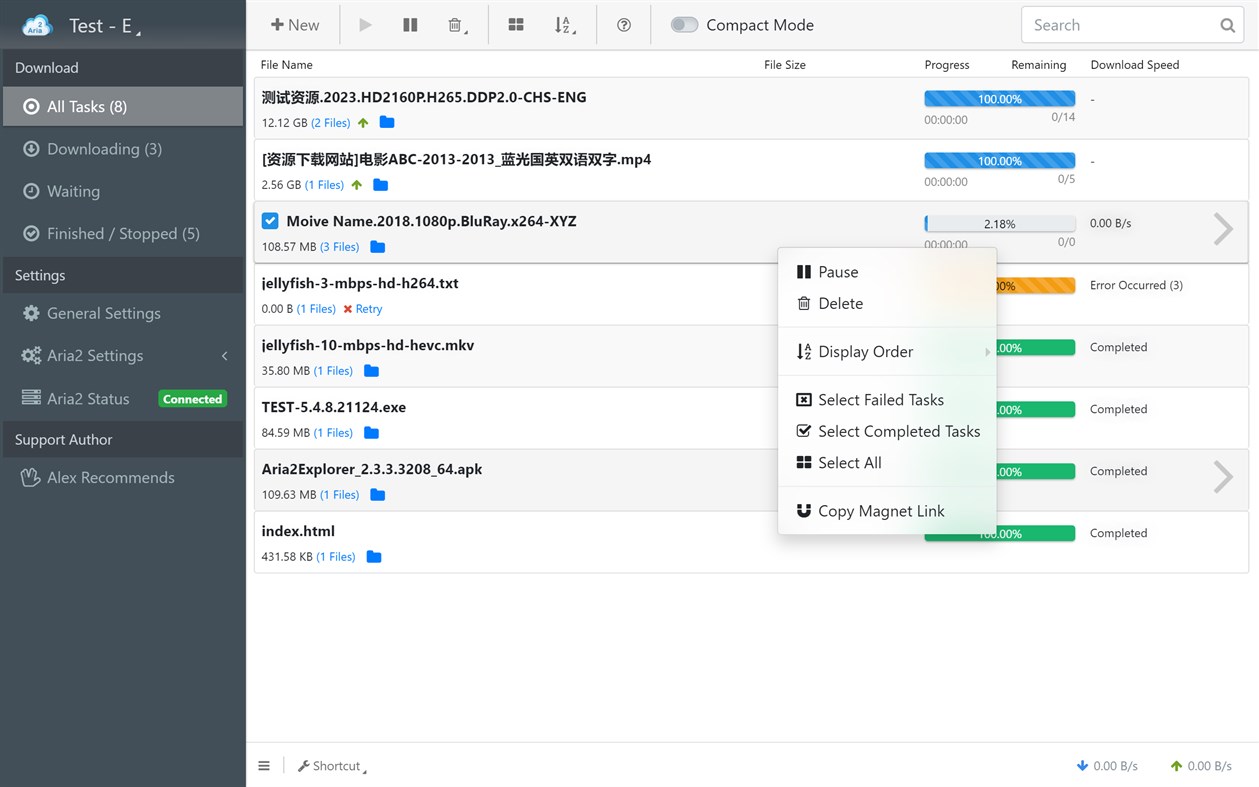Viewport: 1259px width, 787px height.
Task: Toggle the Compact Mode switch
Action: [684, 24]
